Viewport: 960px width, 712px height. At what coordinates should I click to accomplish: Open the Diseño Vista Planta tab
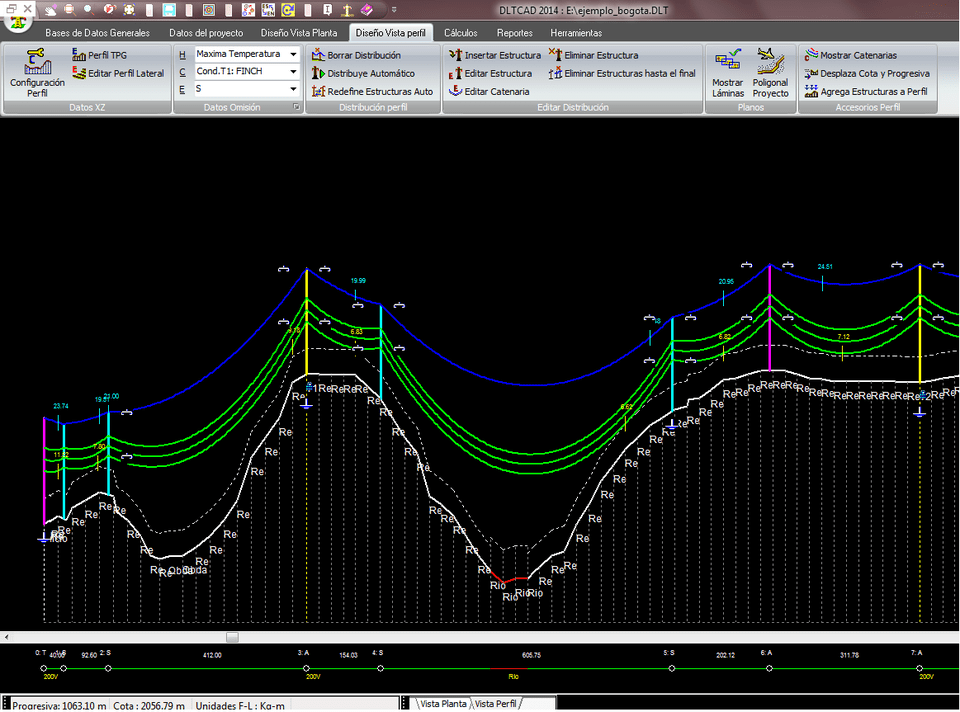point(299,33)
